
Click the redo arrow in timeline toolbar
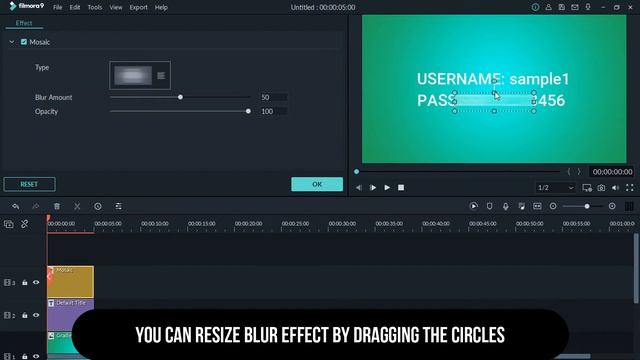point(36,206)
